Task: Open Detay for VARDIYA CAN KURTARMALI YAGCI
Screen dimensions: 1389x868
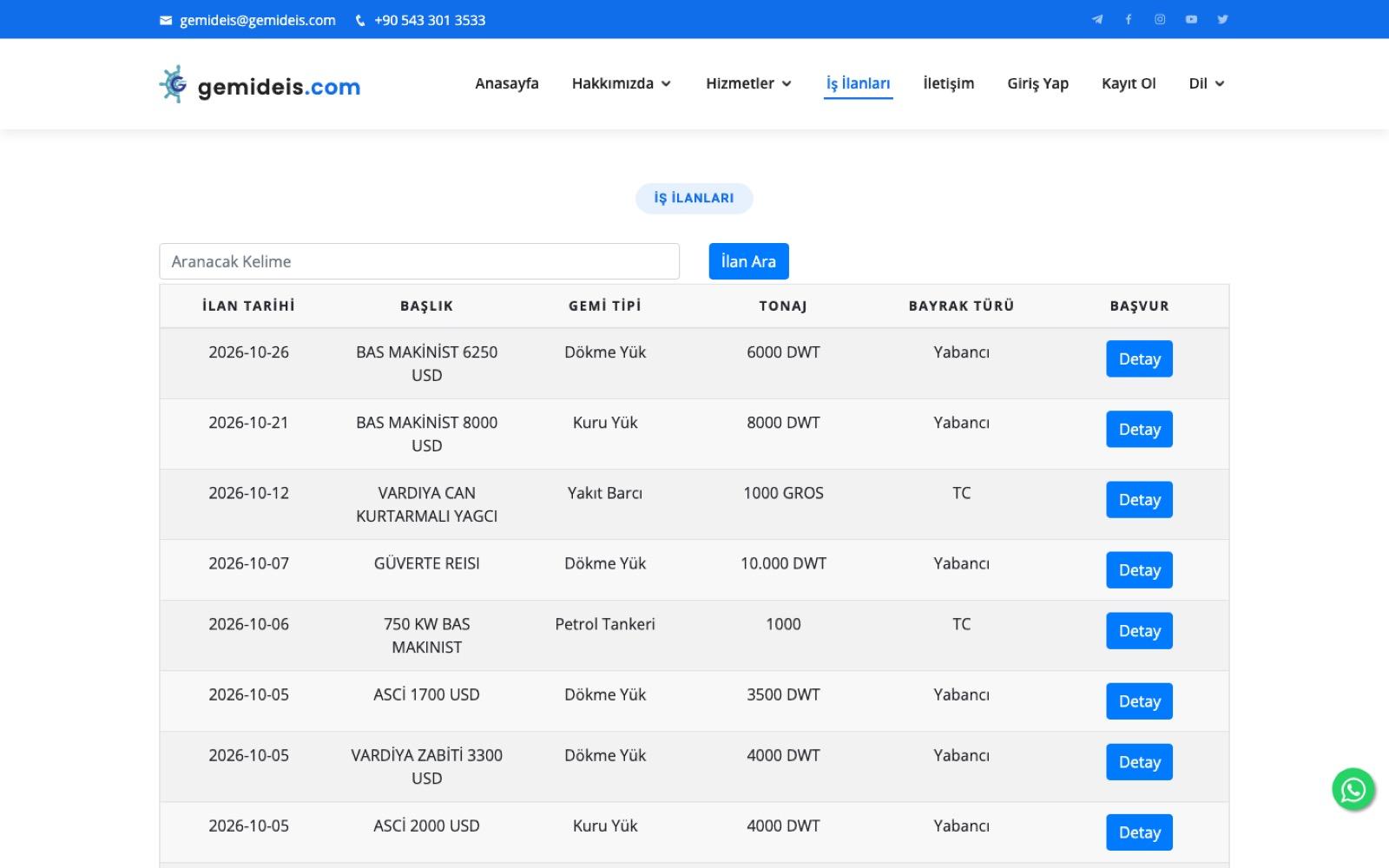Action: click(1139, 499)
